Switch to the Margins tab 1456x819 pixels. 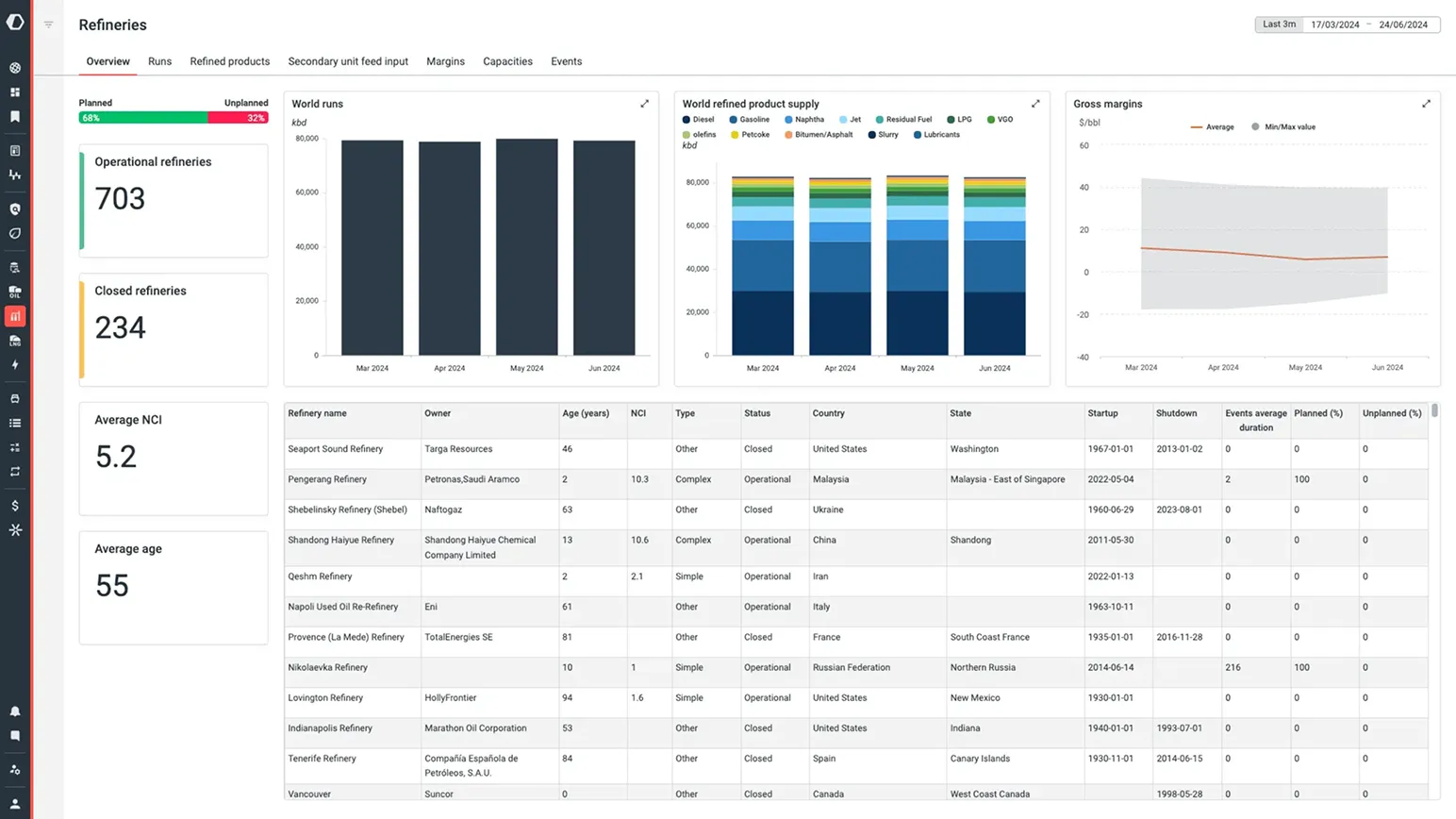pyautogui.click(x=445, y=61)
